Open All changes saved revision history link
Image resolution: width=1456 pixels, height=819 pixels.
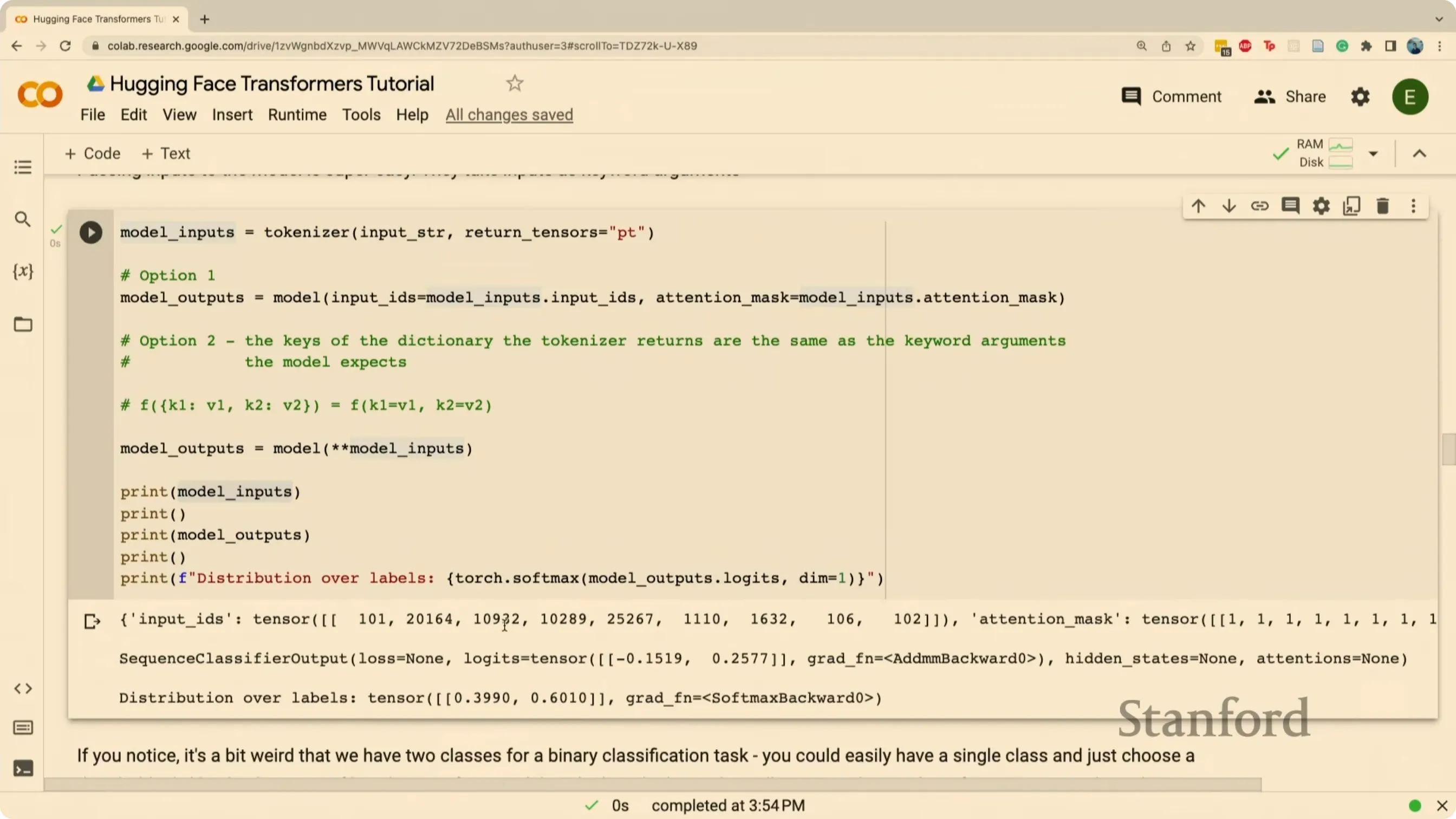(509, 115)
